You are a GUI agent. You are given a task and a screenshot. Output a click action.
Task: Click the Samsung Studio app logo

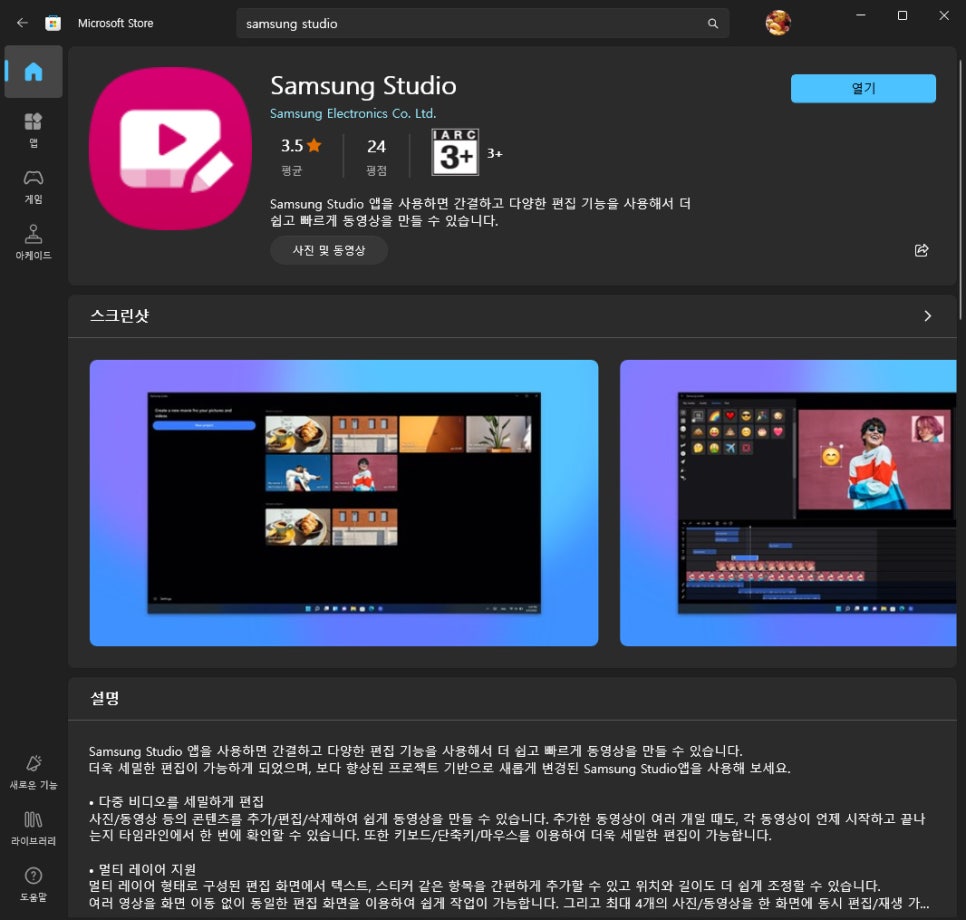tap(170, 149)
